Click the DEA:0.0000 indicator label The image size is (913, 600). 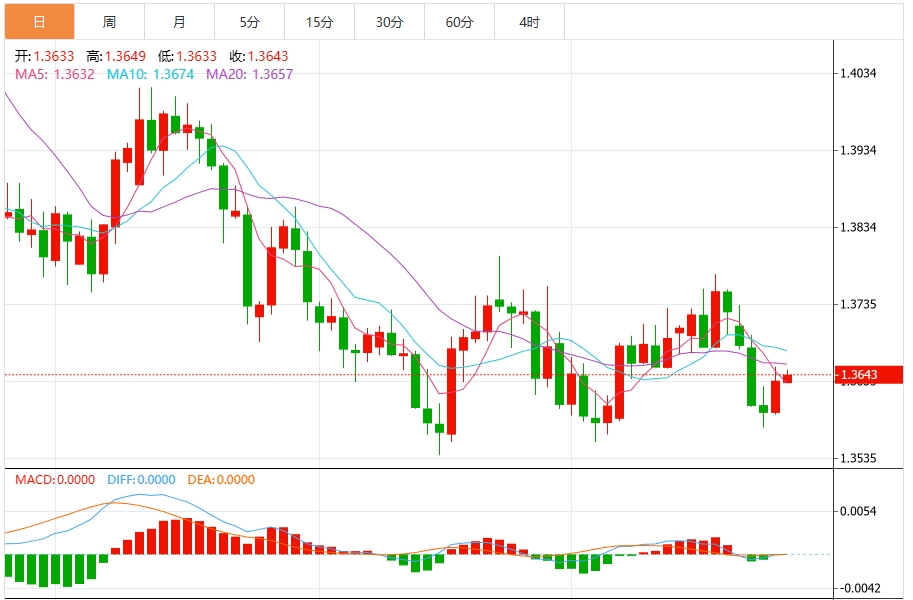coord(221,479)
